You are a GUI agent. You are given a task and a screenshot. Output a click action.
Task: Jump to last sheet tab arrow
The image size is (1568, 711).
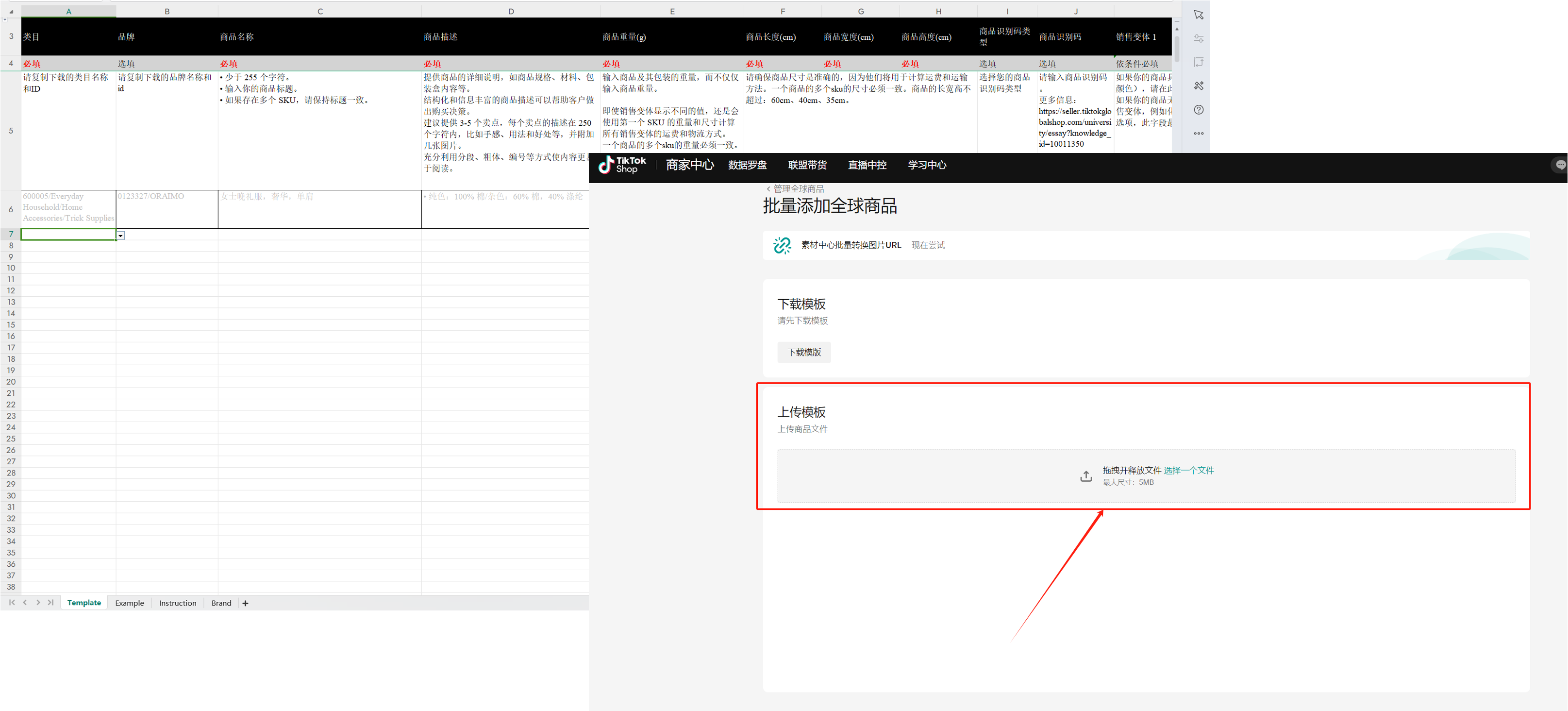[x=50, y=603]
